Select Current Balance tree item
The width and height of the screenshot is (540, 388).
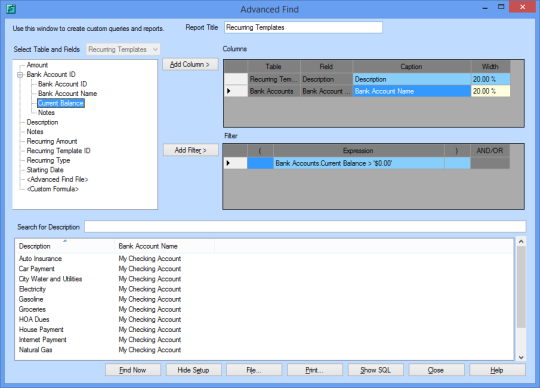pos(61,103)
